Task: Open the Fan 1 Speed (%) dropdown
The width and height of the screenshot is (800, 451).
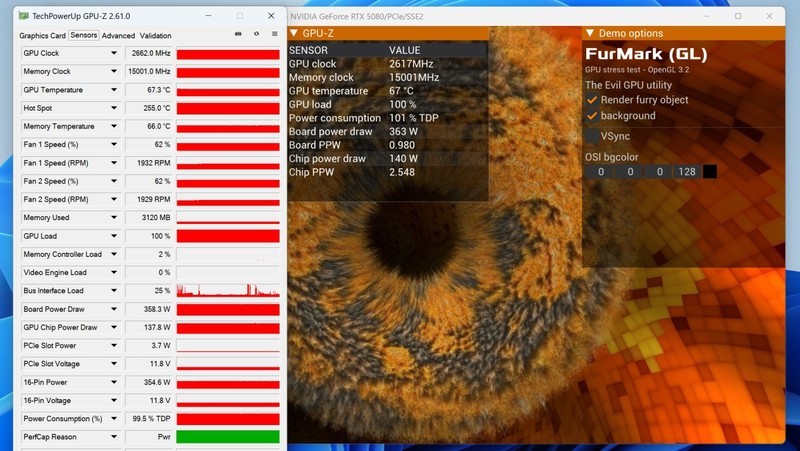Action: click(114, 144)
